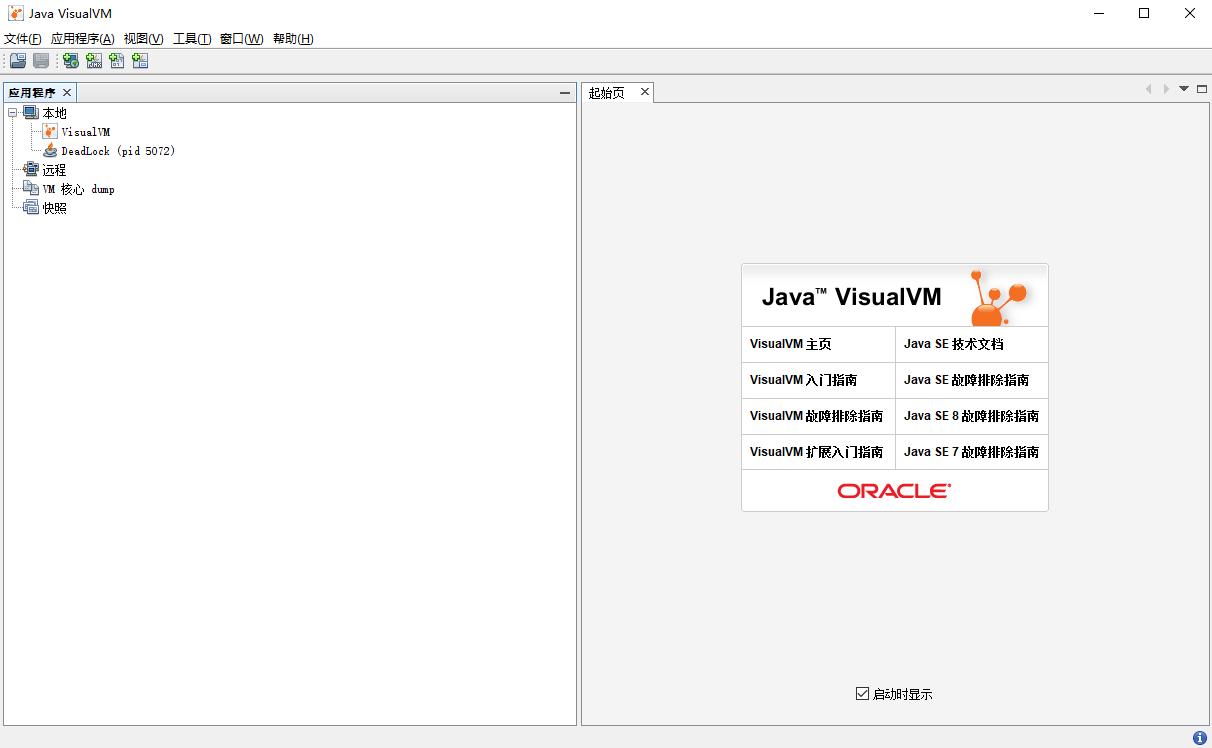The height and width of the screenshot is (748, 1212).
Task: Open the VisualVM 入门指南 link
Action: click(804, 380)
